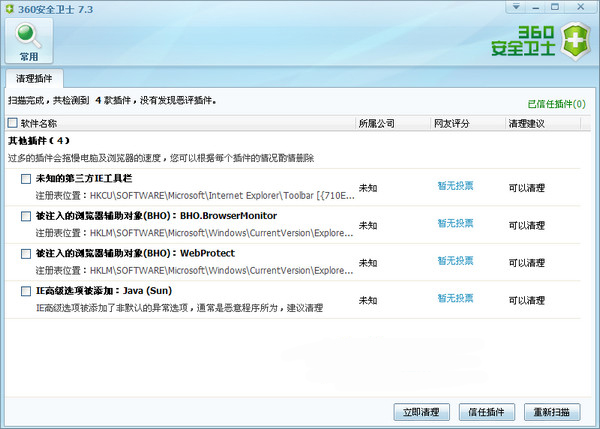The height and width of the screenshot is (429, 600).
Task: Click 可以清理 in the BHO.BrowserMonitor row
Action: [x=527, y=225]
